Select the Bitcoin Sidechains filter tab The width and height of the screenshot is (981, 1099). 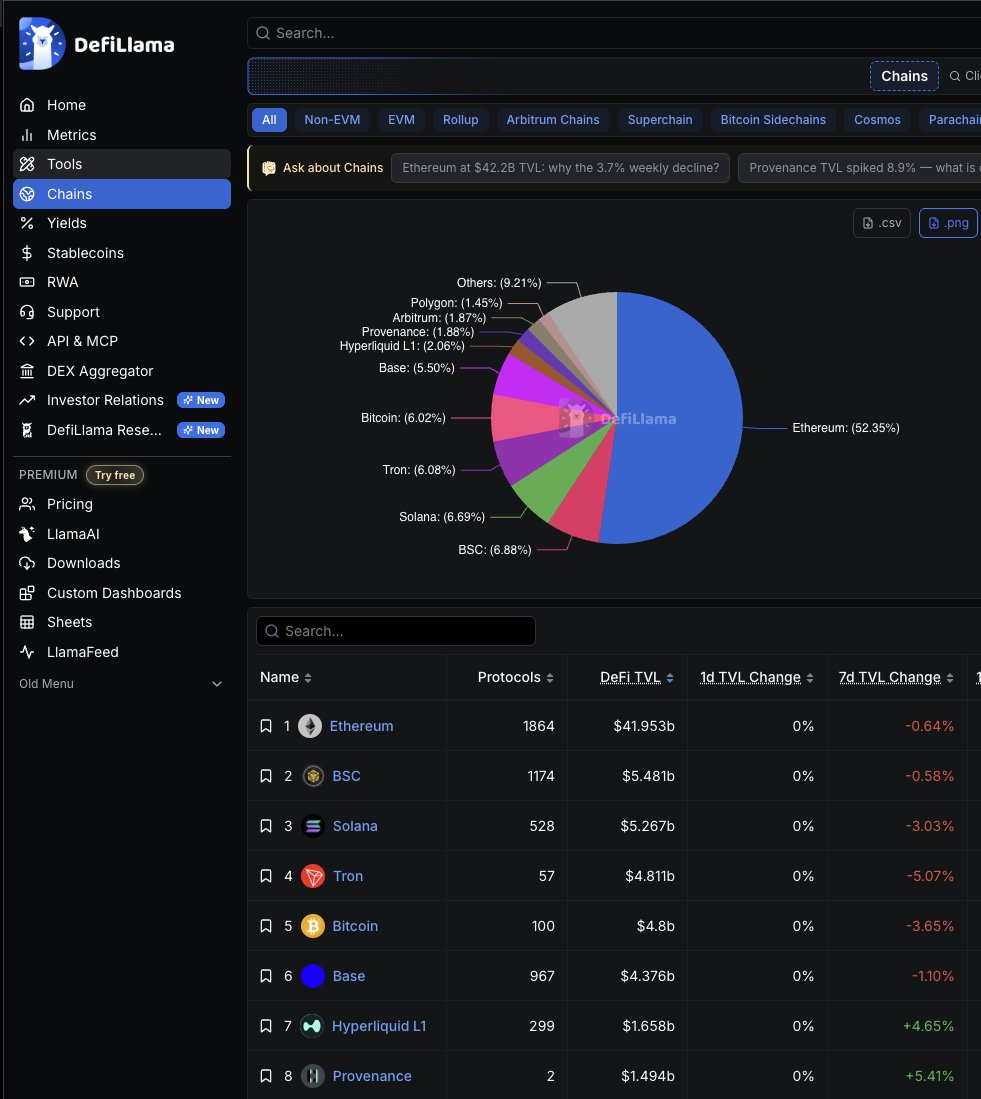[x=773, y=120]
